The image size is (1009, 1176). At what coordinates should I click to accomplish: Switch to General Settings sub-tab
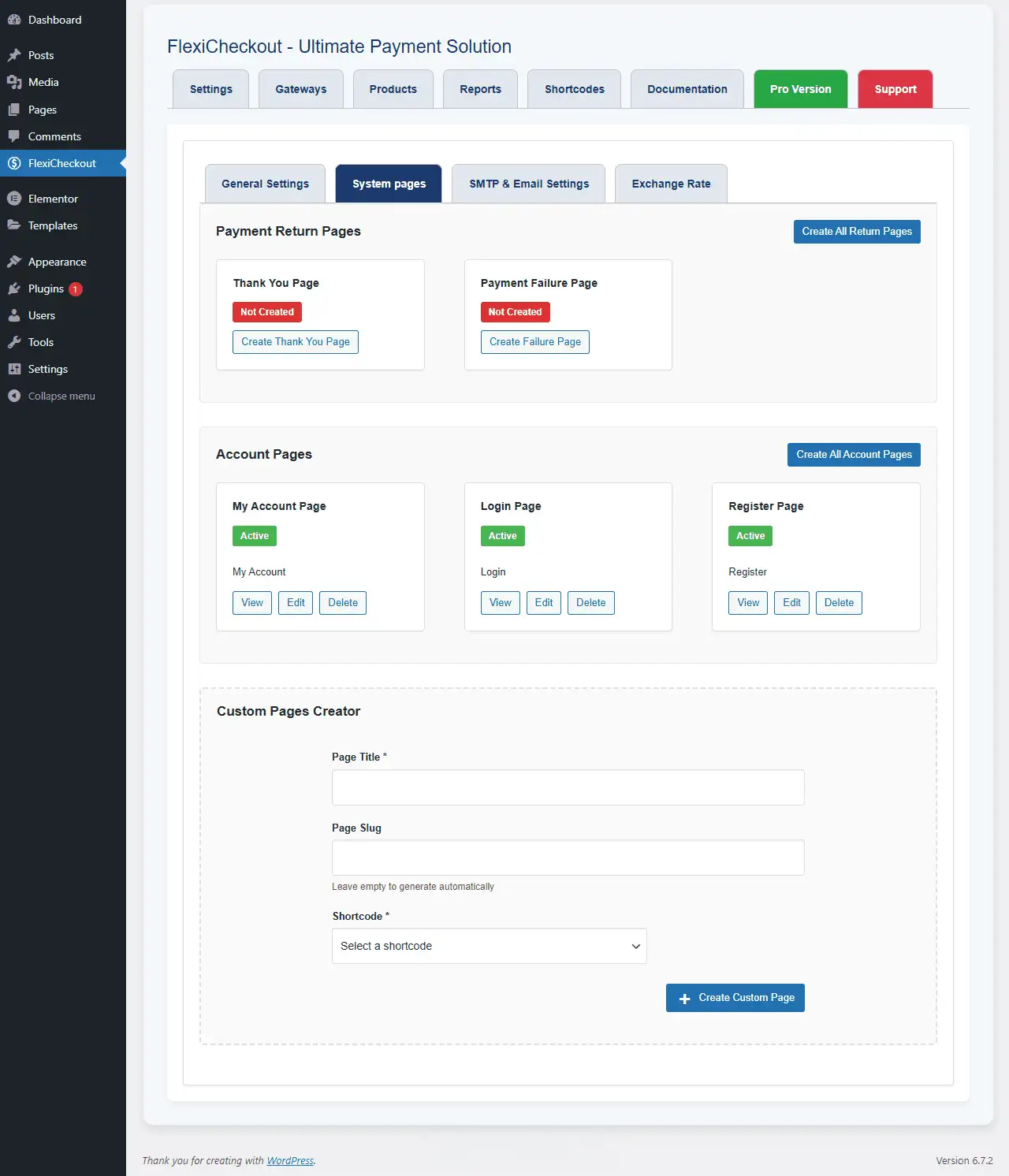pos(266,184)
